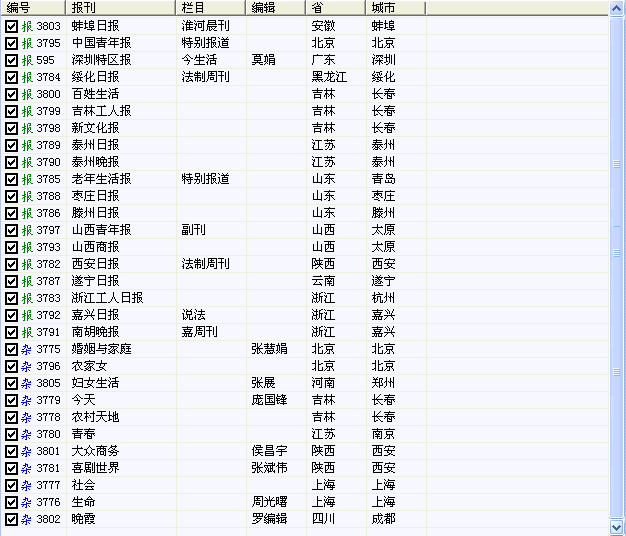
Task: Select the 云南 province cell
Action: [x=323, y=281]
